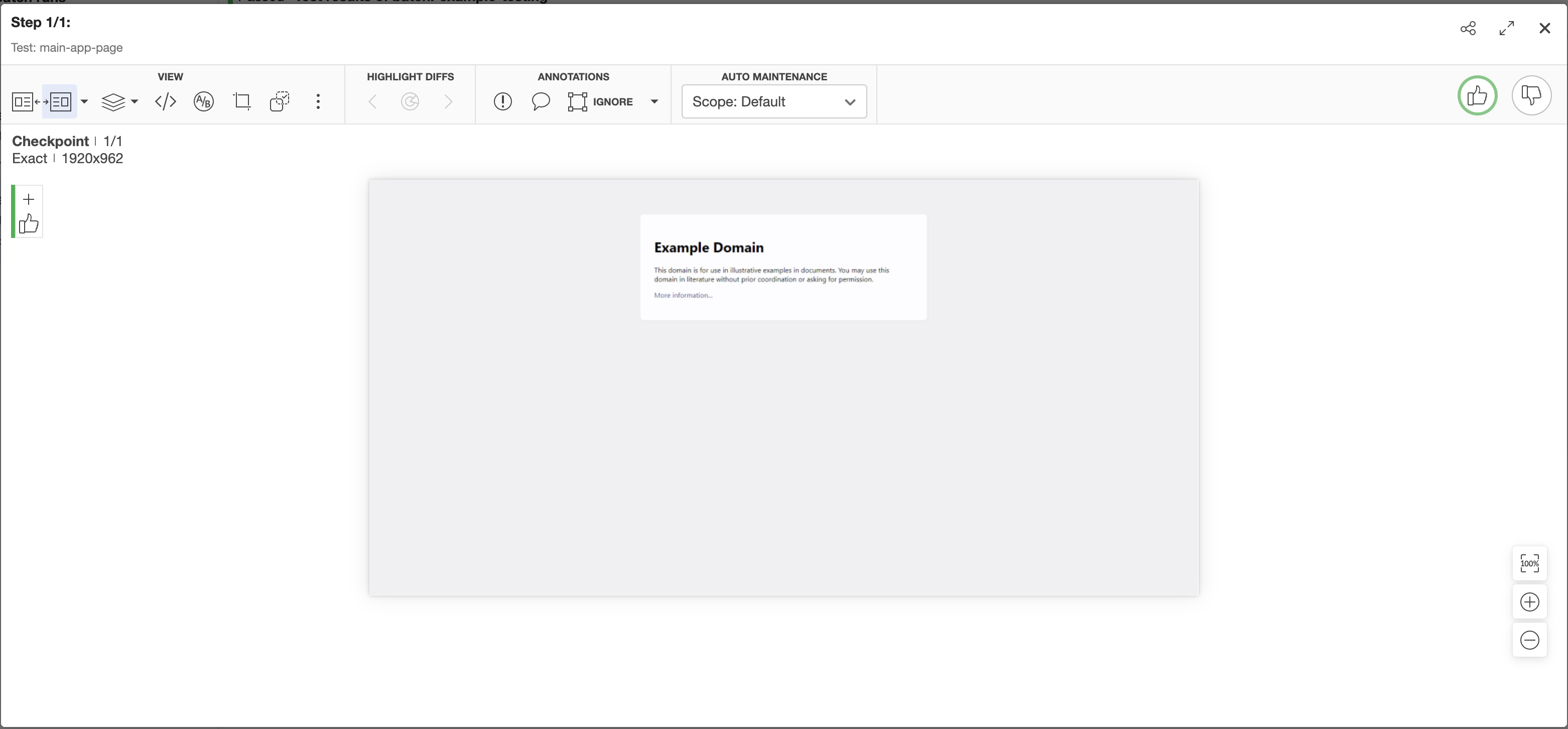The height and width of the screenshot is (729, 1568).
Task: Expand the IGNORE region options dropdown
Action: click(655, 101)
